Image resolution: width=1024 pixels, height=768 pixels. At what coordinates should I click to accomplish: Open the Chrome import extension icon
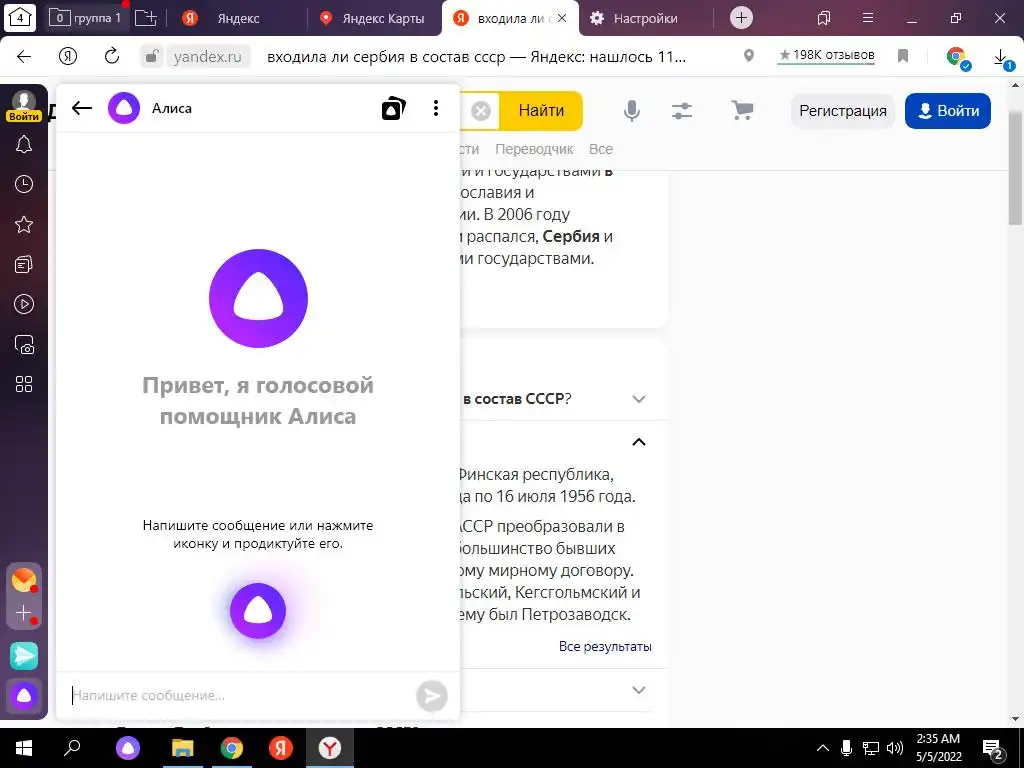(x=957, y=57)
